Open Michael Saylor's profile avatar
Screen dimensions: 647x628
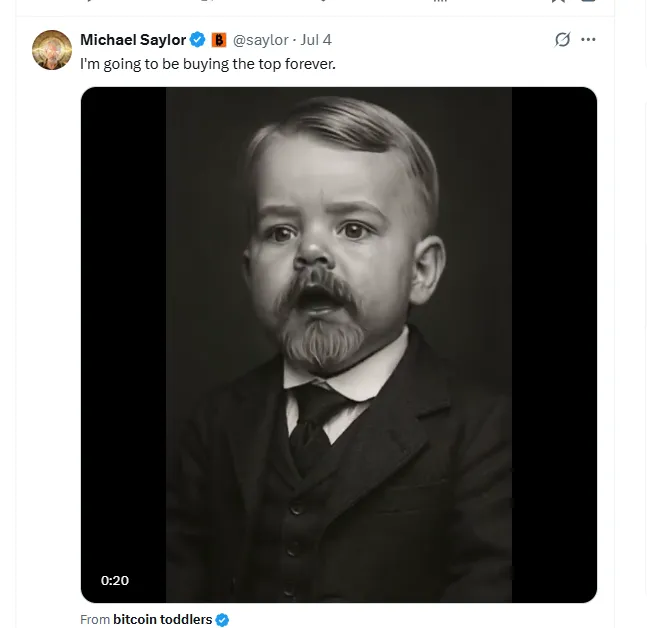pos(51,50)
